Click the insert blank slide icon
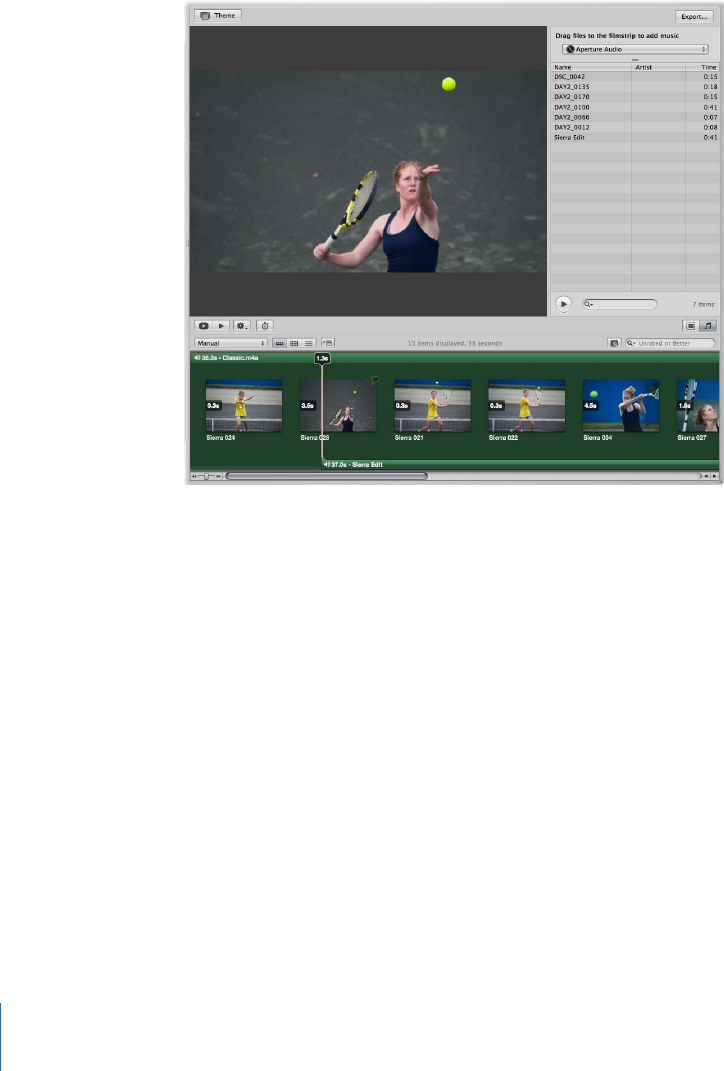 pos(328,343)
